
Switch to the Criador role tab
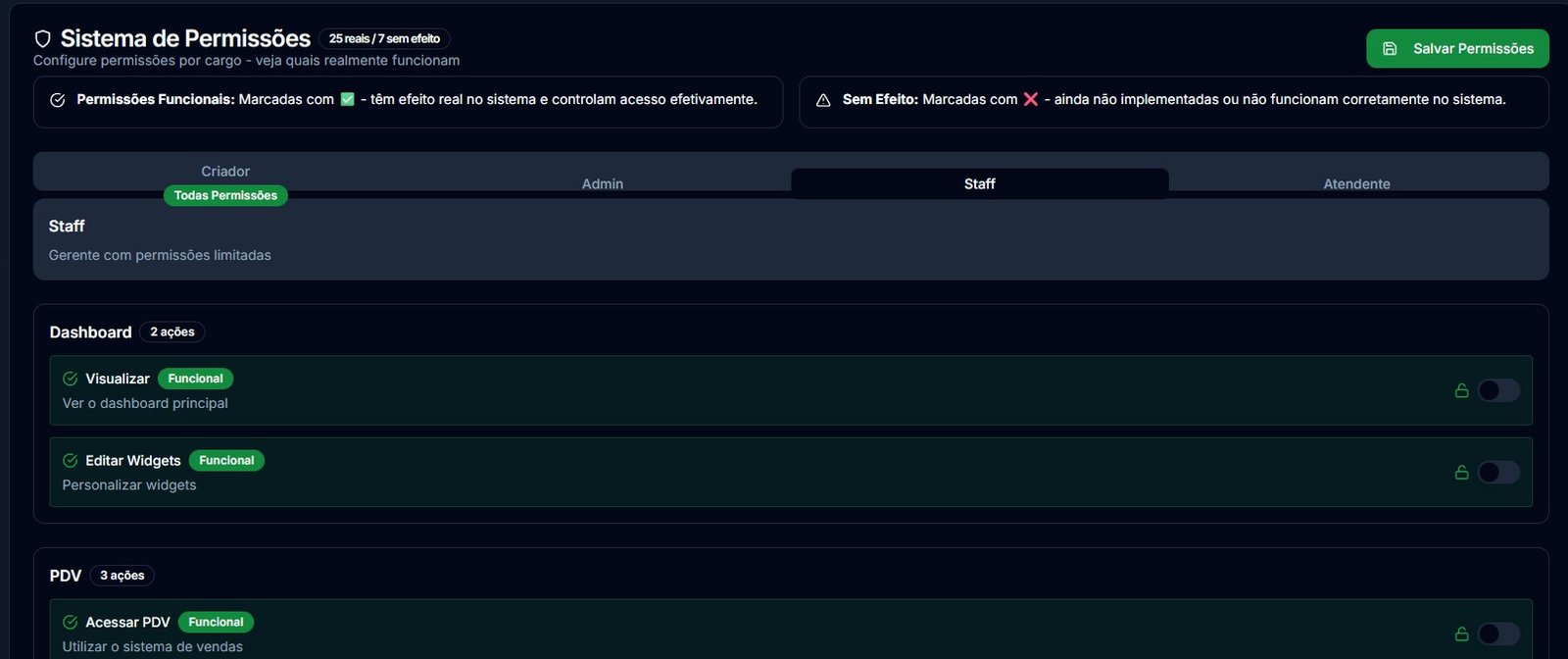pos(225,172)
